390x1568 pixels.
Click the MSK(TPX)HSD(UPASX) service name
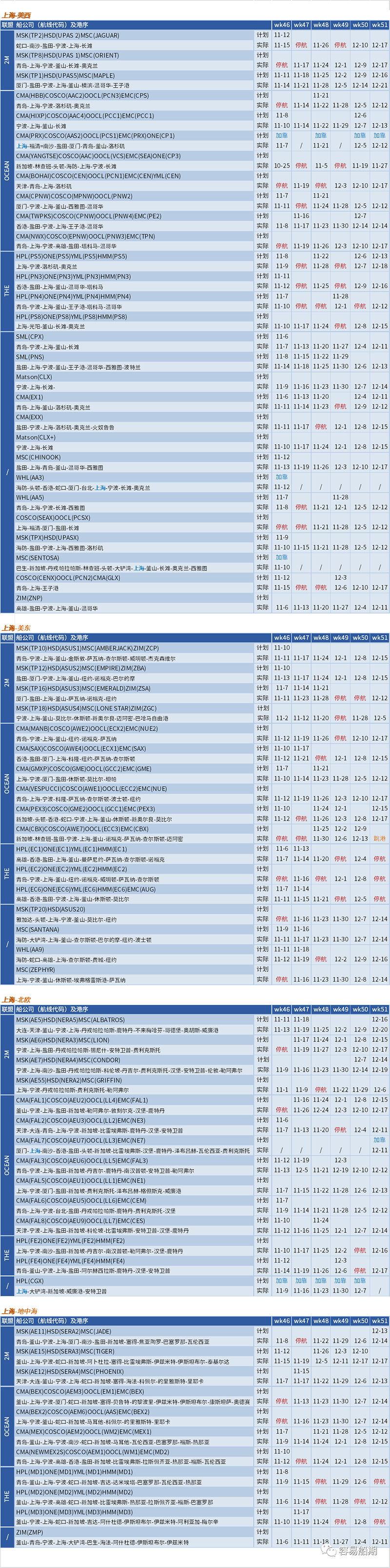pos(47,537)
